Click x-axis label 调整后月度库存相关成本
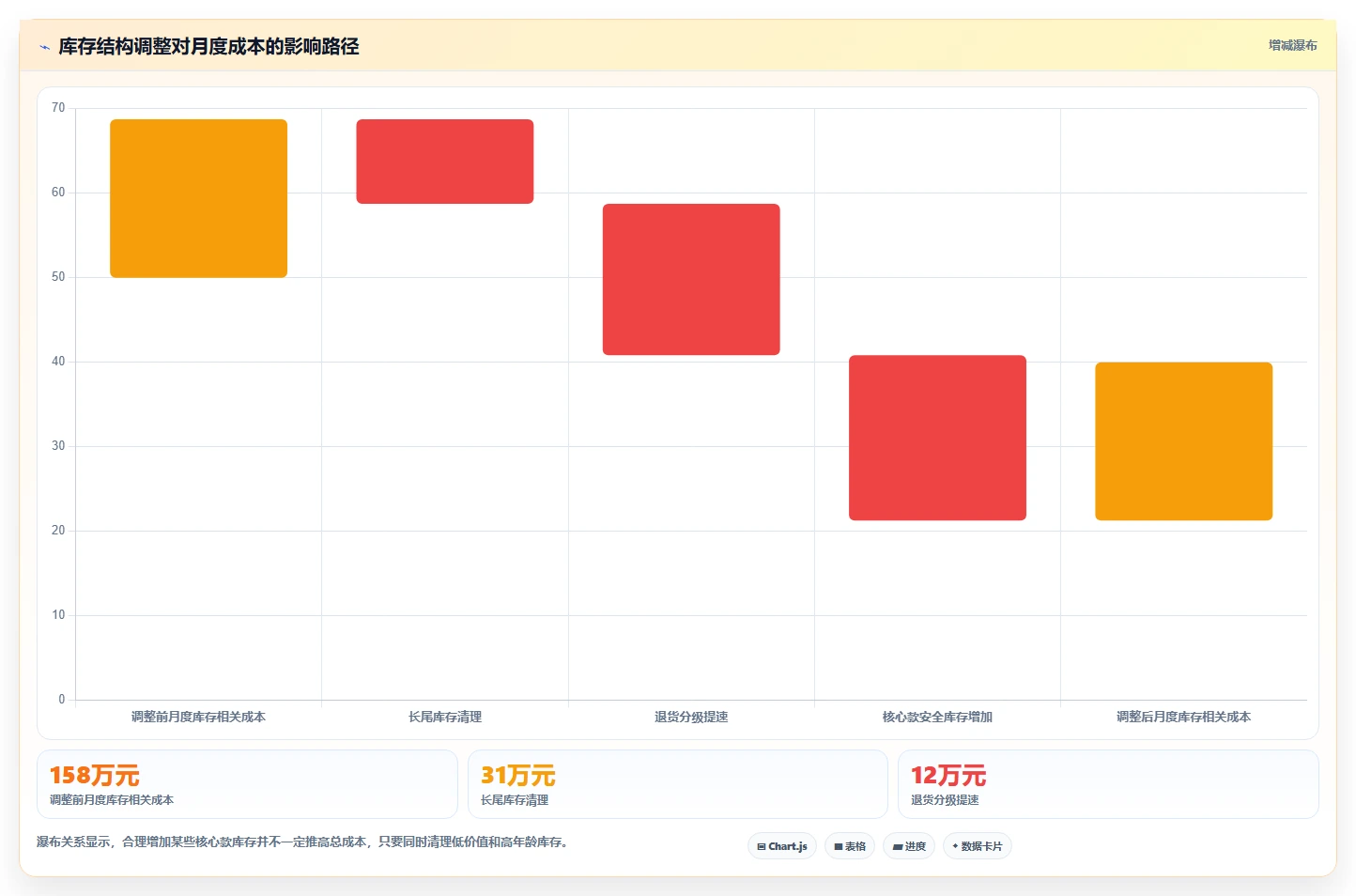Viewport: 1356px width, 896px height. (1184, 717)
